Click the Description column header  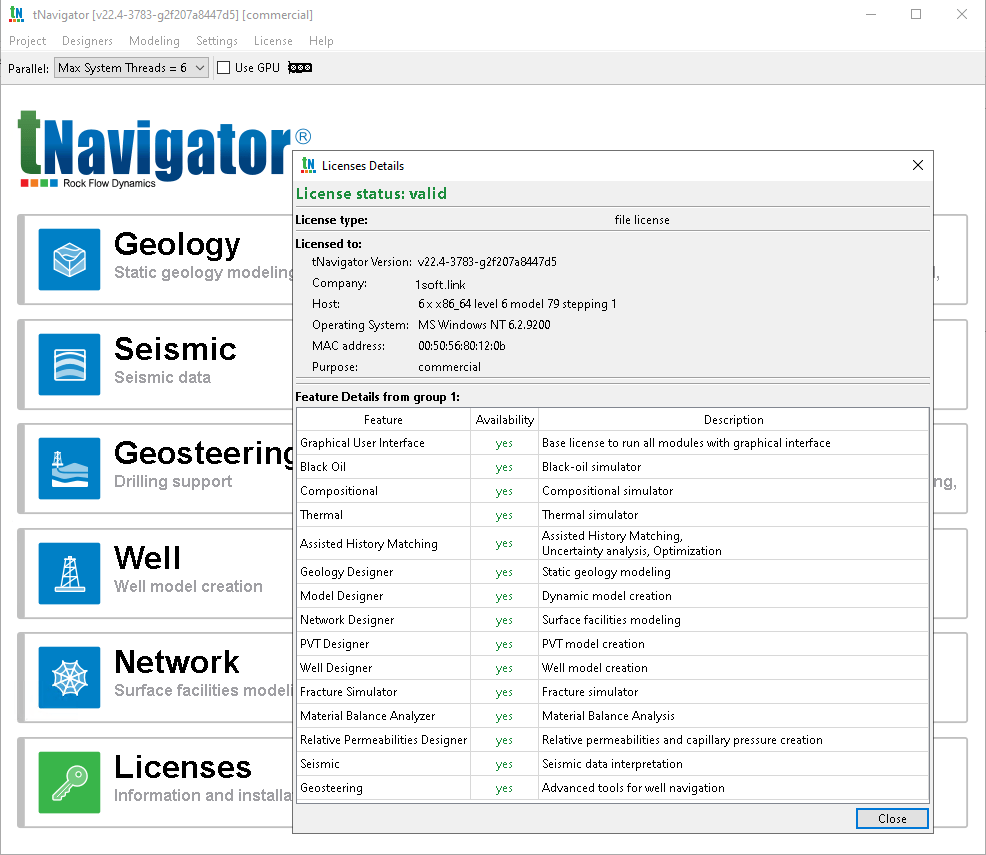pyautogui.click(x=733, y=419)
